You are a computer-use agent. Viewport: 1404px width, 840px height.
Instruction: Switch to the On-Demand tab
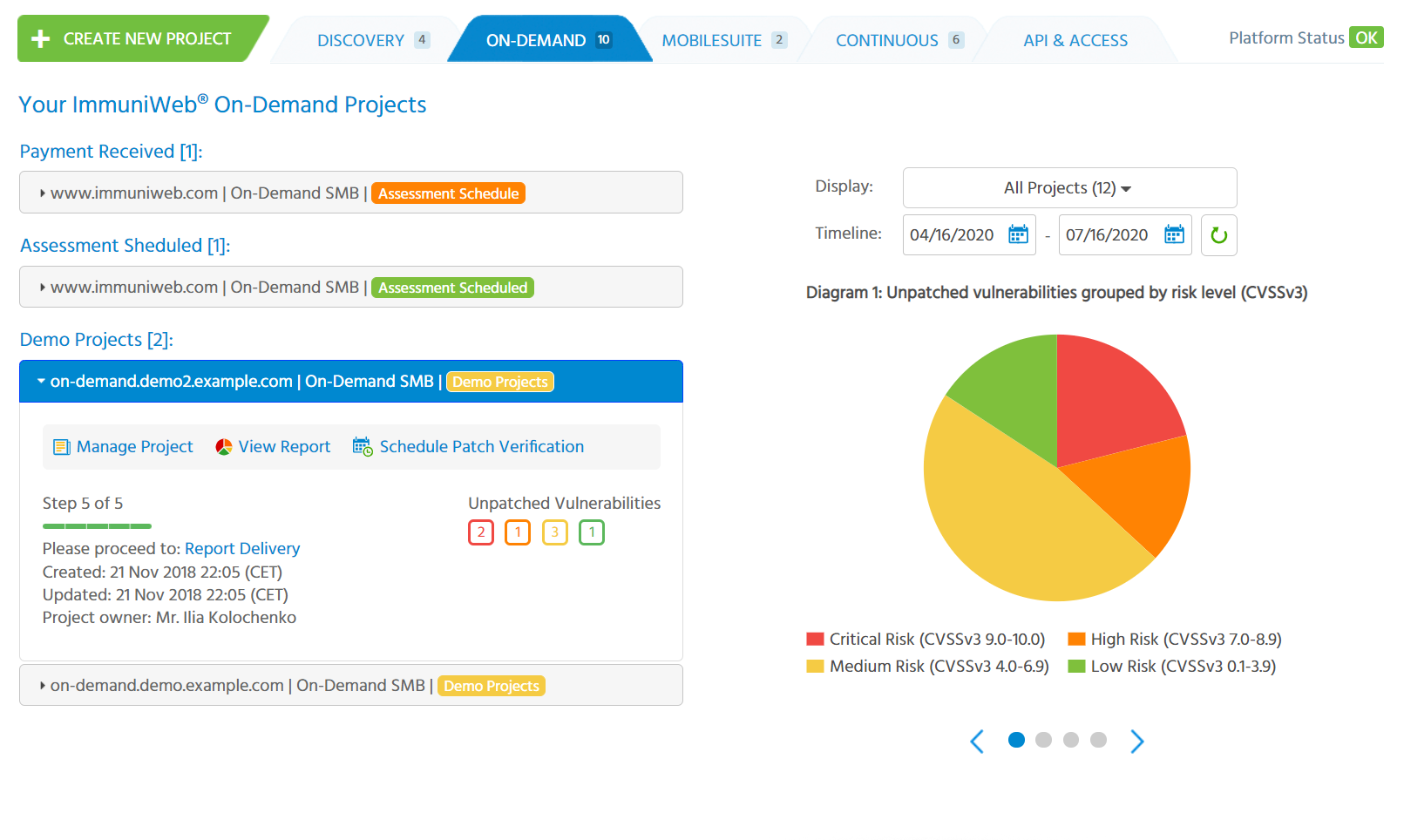click(x=549, y=40)
